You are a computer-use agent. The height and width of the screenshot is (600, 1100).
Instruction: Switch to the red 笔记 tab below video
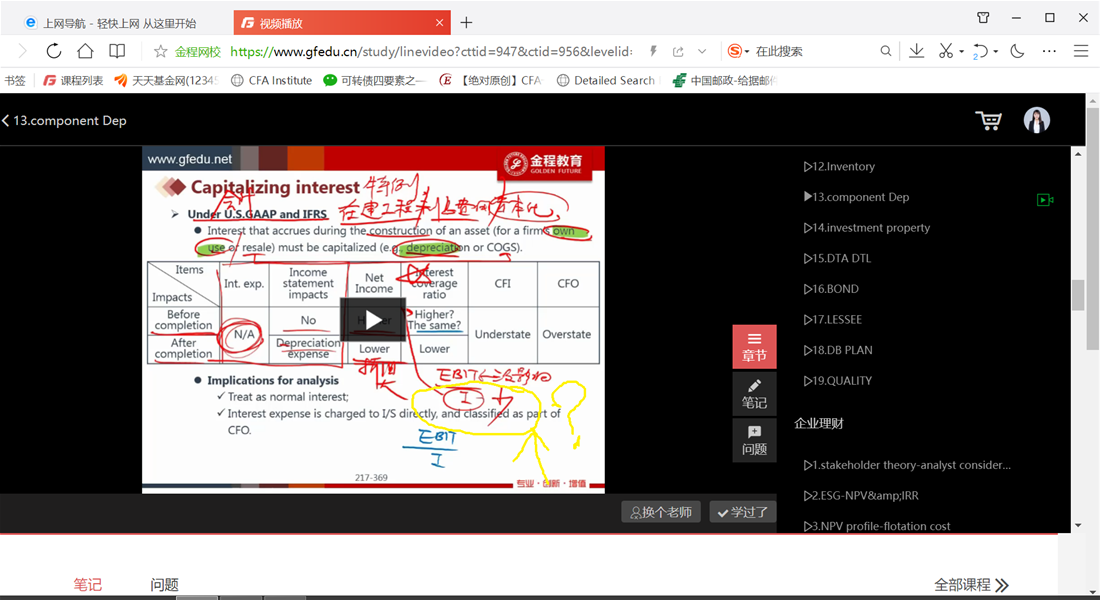click(x=88, y=585)
